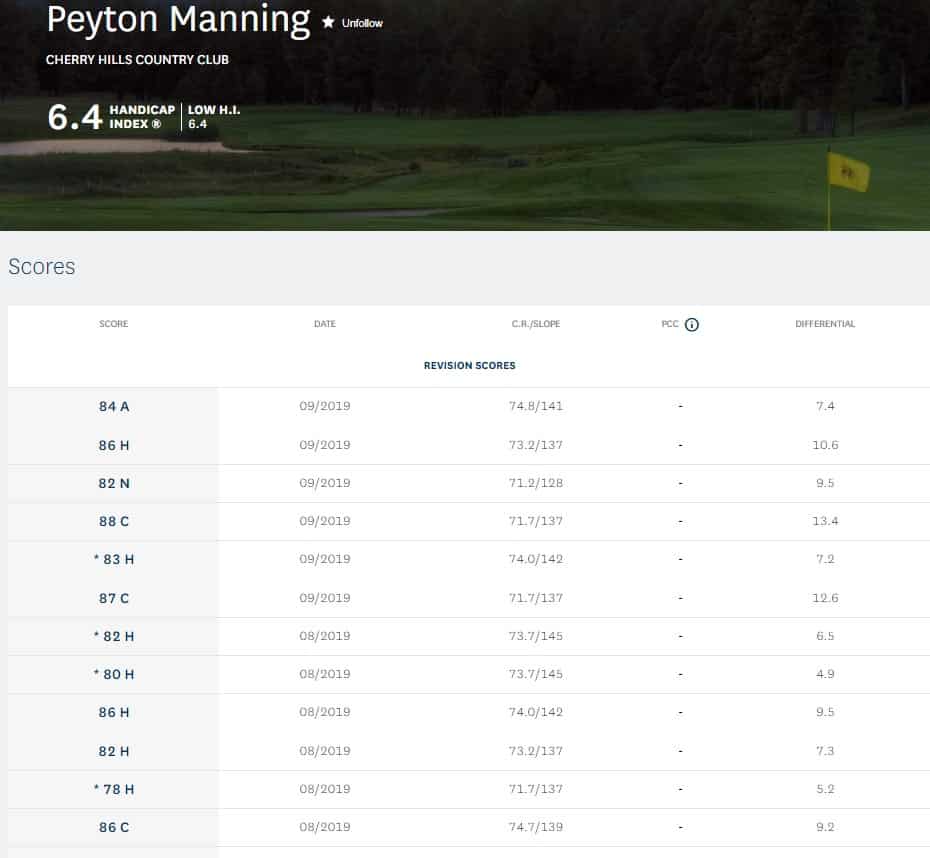Click the 09/2019 date in 84 A row
This screenshot has width=930, height=858.
pyautogui.click(x=325, y=406)
